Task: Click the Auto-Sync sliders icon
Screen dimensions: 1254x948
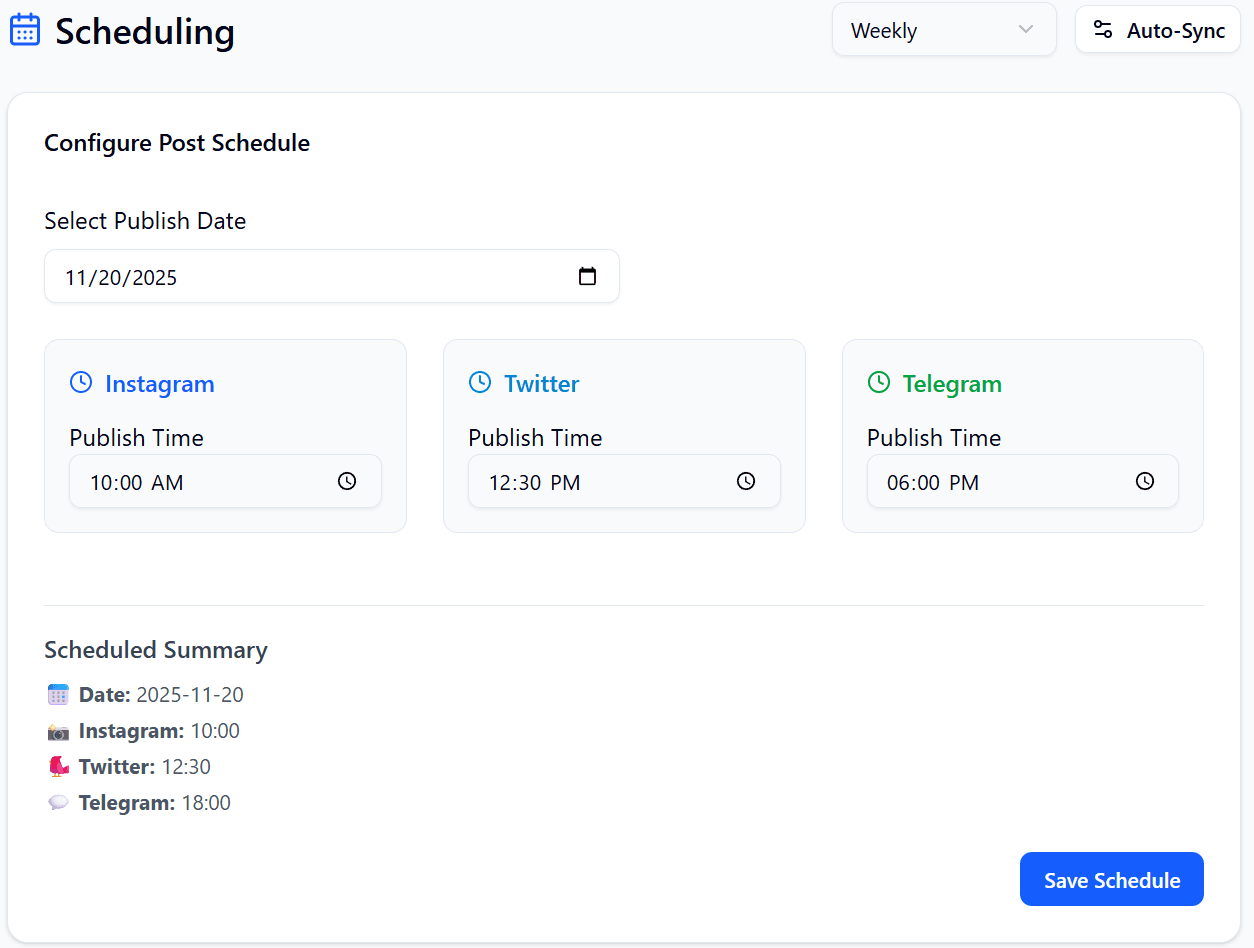Action: click(x=1103, y=30)
